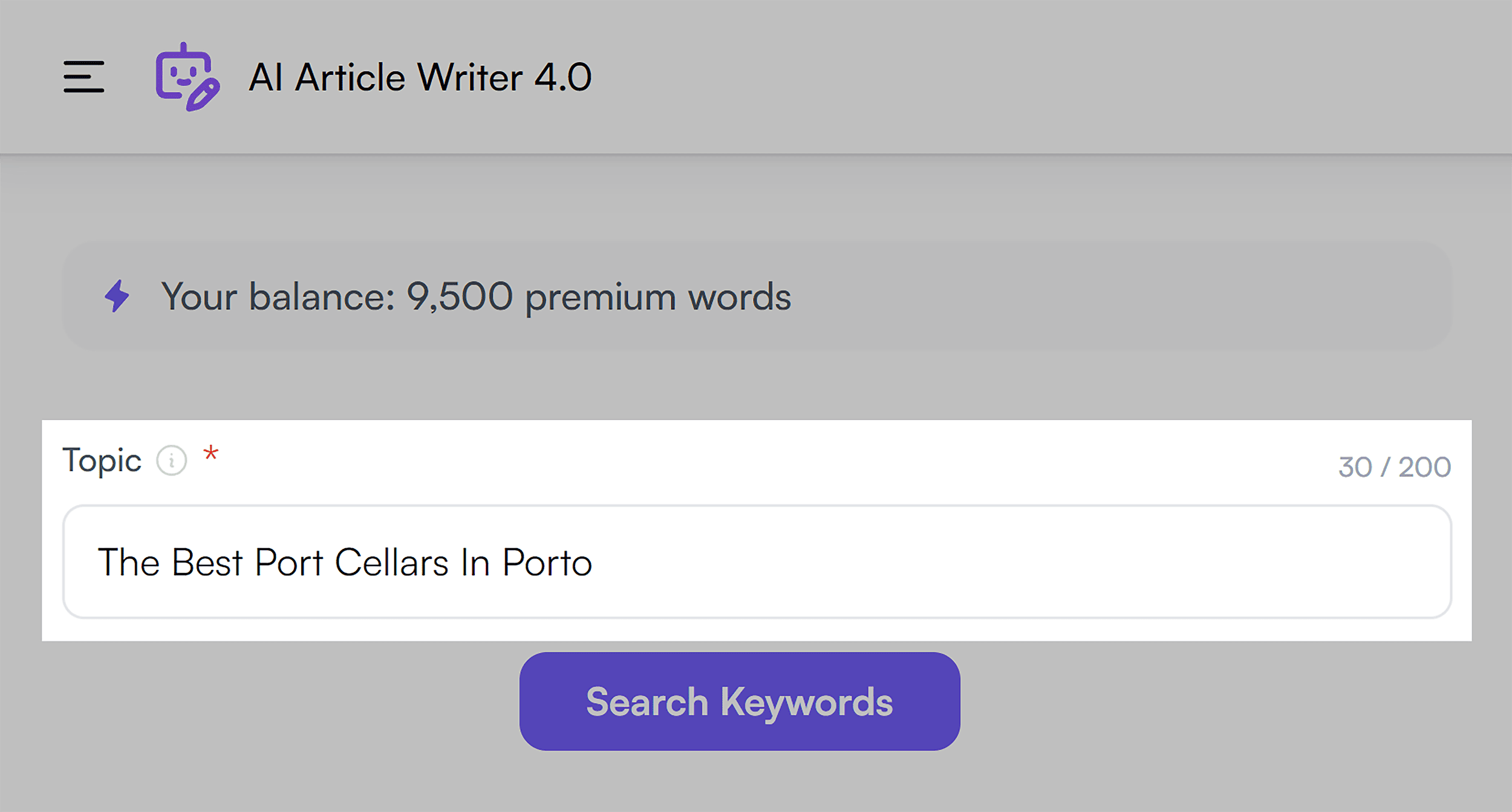Click the word Best in the topic field
The image size is (1512, 812).
(x=207, y=562)
